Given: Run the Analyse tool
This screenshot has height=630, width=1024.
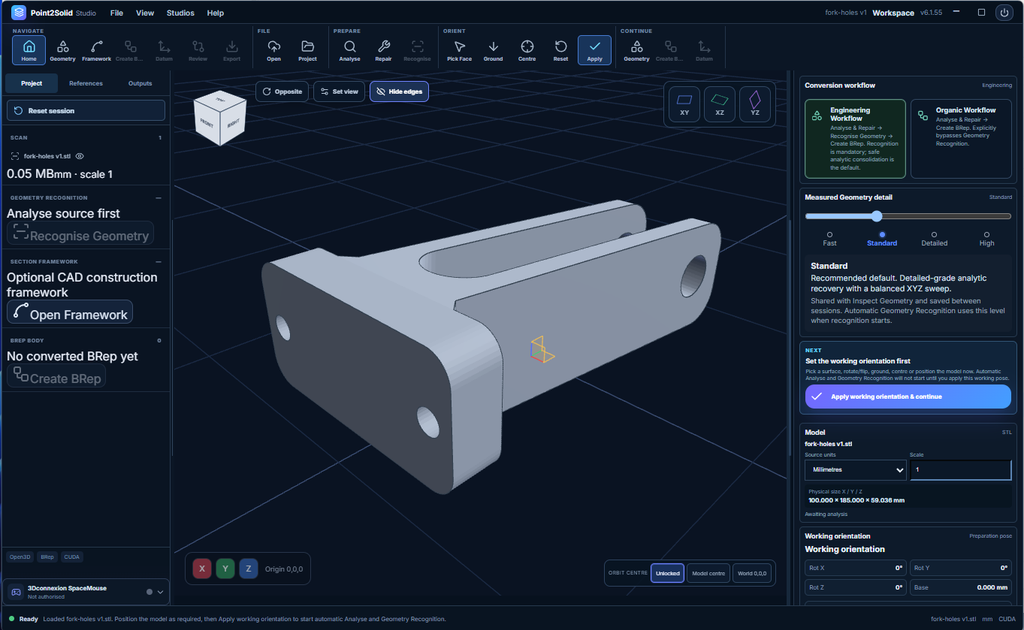Looking at the screenshot, I should 349,50.
